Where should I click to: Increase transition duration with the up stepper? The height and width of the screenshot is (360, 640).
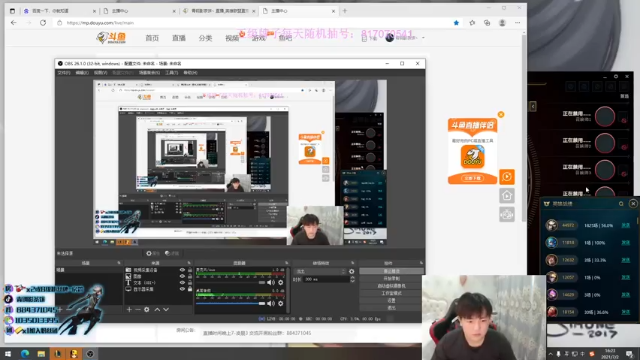coord(353,278)
